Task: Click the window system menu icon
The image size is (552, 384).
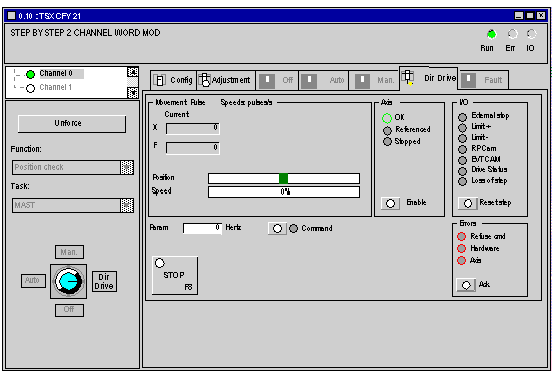Action: pos(12,15)
